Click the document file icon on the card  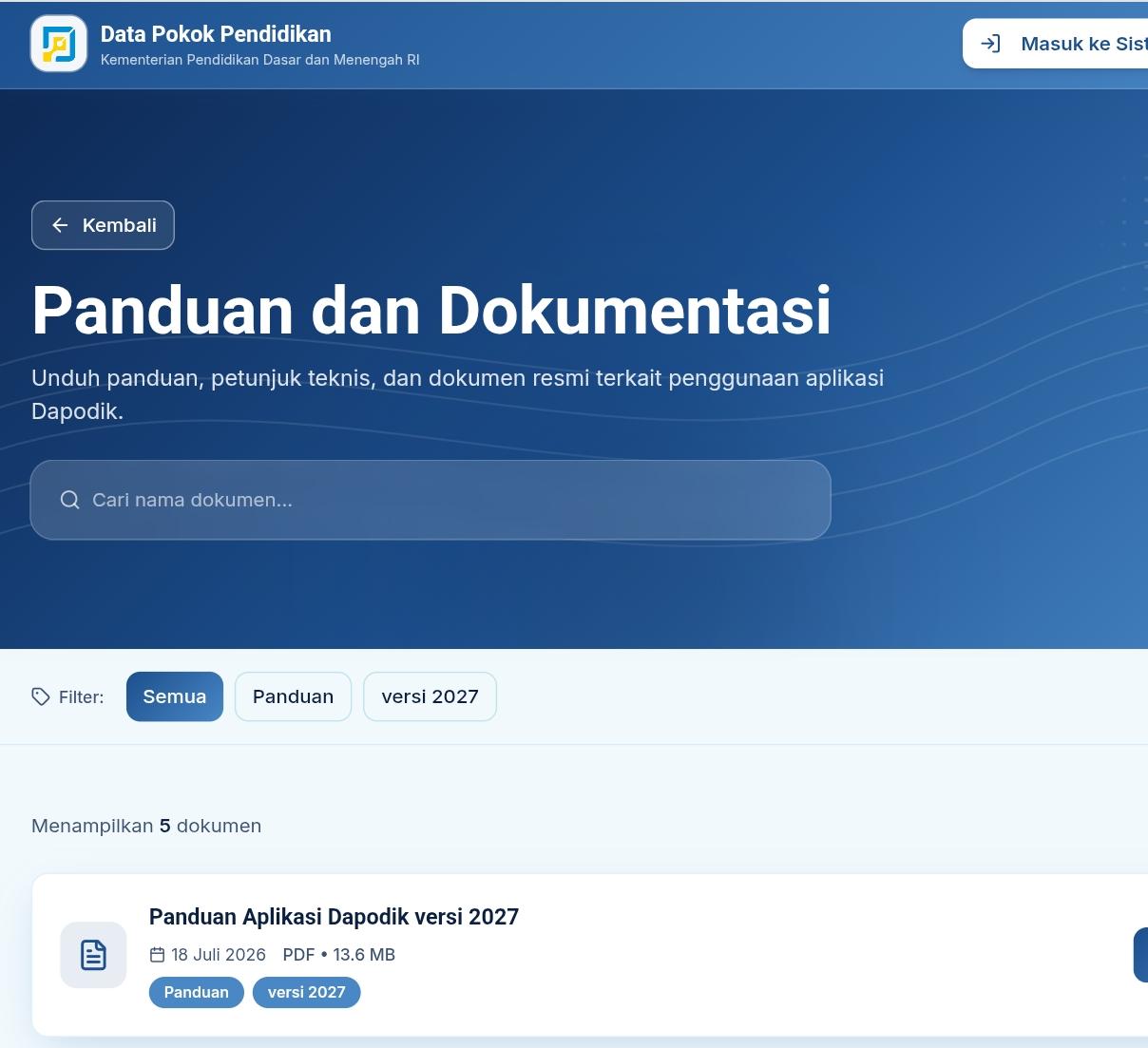click(x=93, y=955)
